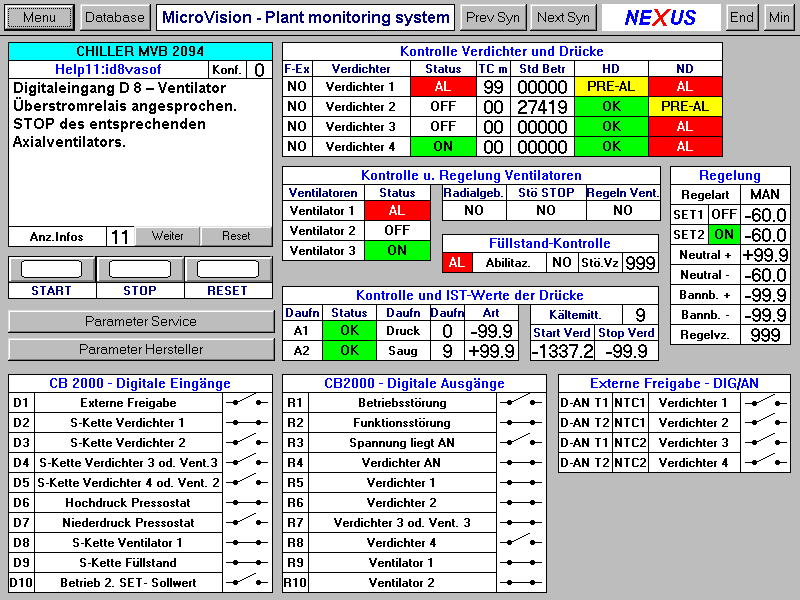
Task: Click the R4 Verdichter AN switch symbol
Action: [521, 462]
